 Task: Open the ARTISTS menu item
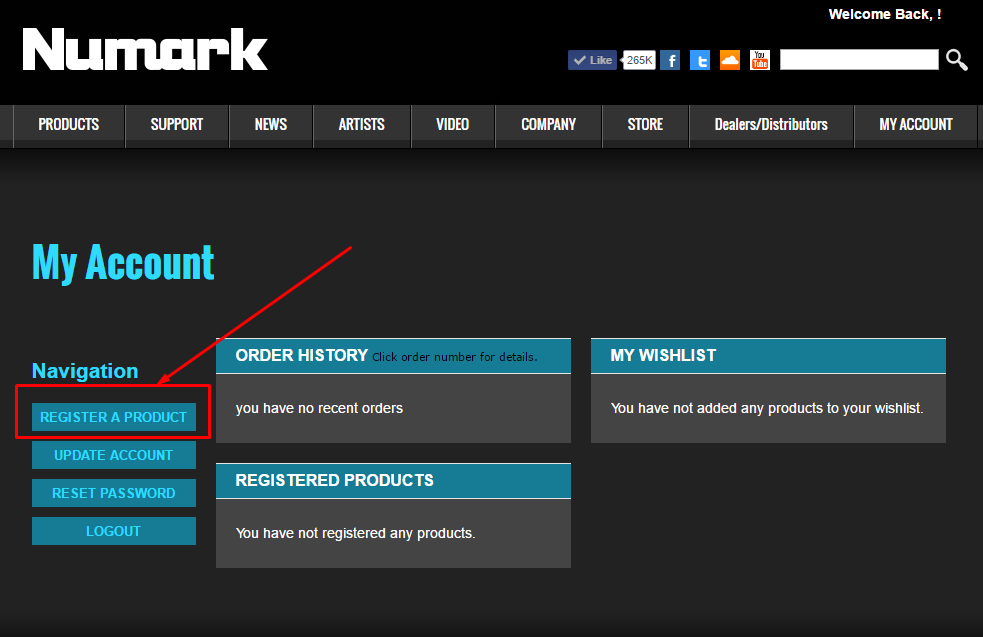[x=362, y=125]
